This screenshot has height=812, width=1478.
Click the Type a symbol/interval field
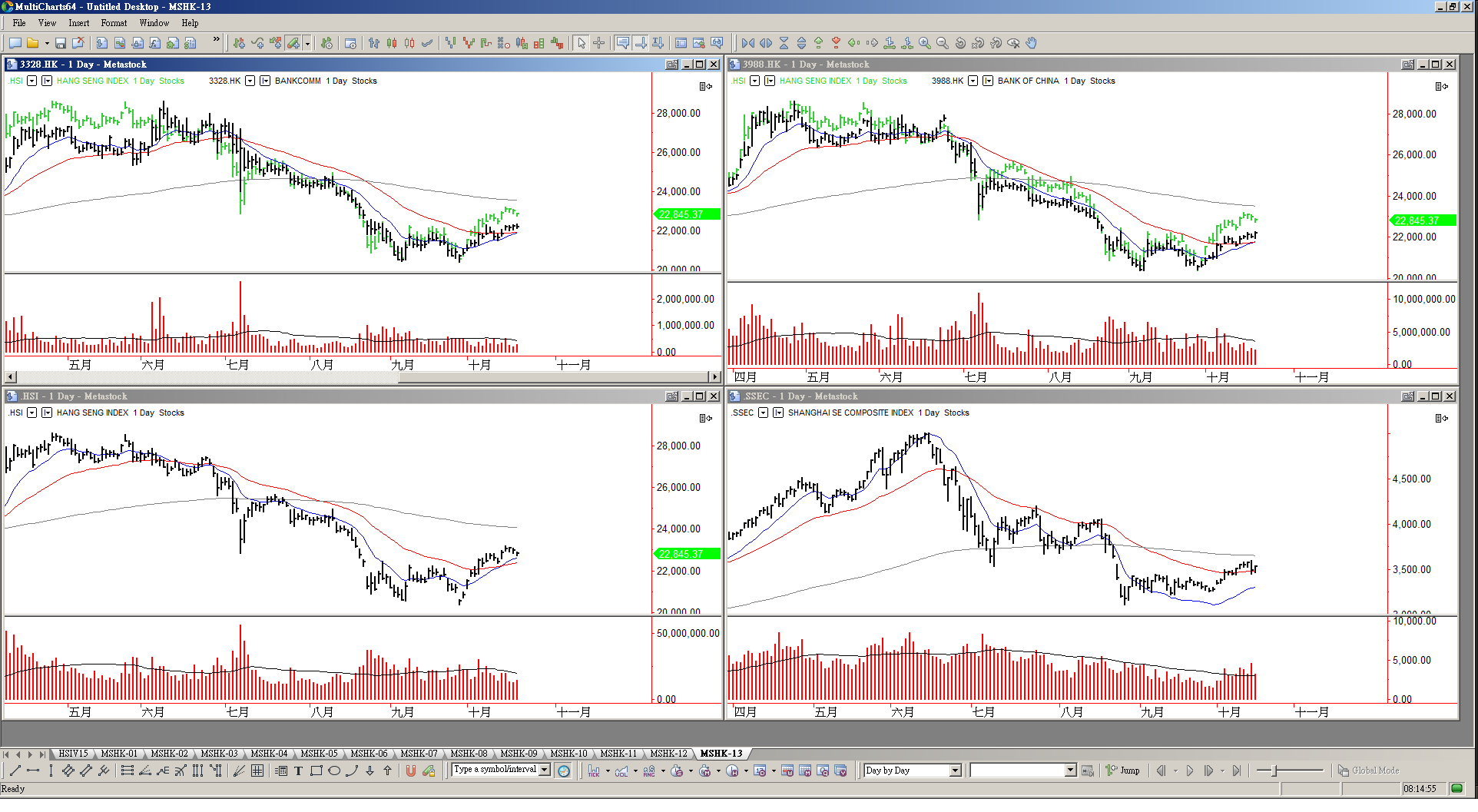(495, 770)
